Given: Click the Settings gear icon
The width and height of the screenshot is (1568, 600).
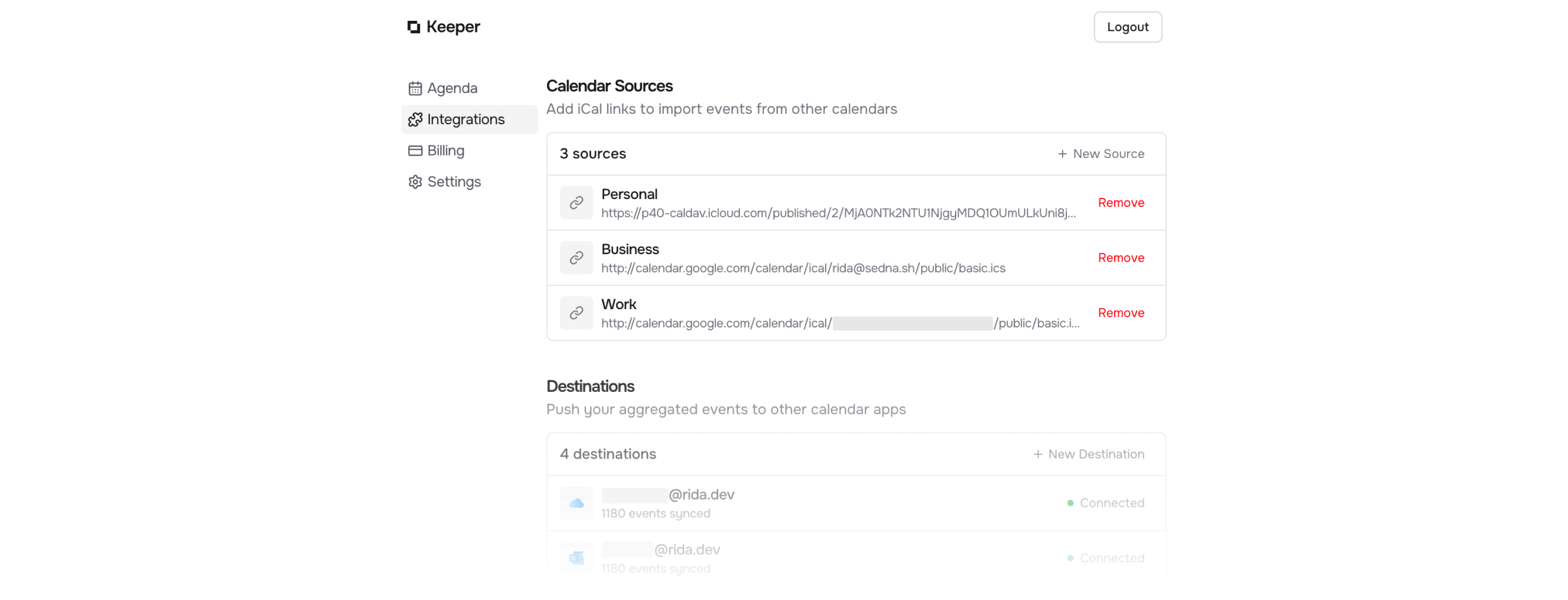Looking at the screenshot, I should coord(415,182).
